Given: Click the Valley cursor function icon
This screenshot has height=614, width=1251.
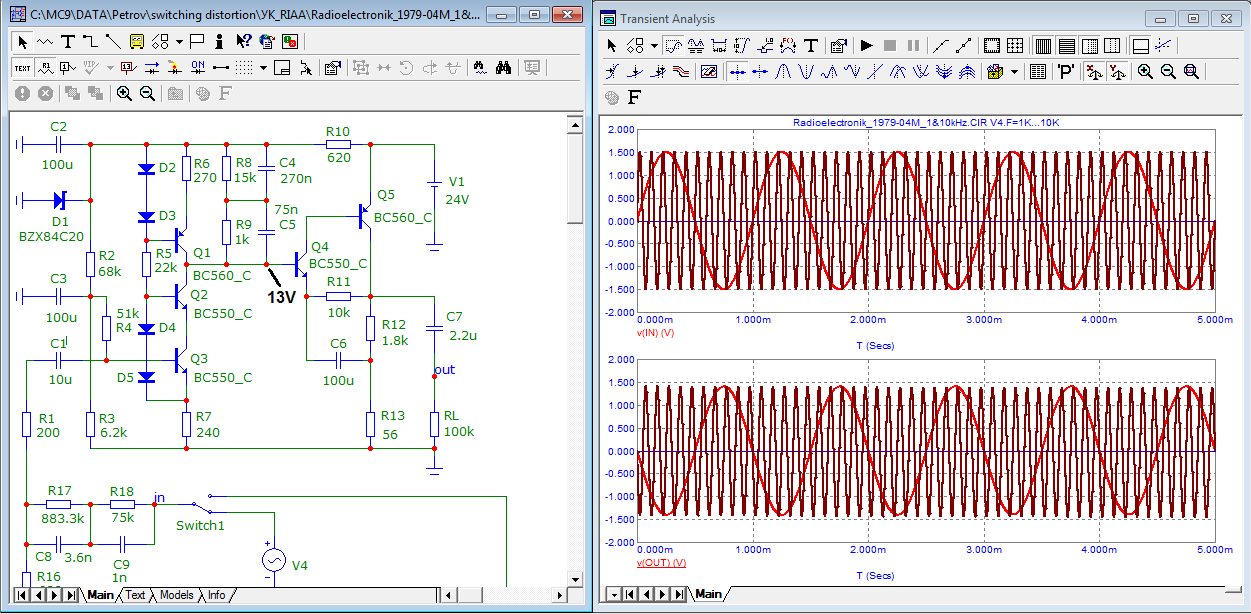Looking at the screenshot, I should click(x=808, y=71).
